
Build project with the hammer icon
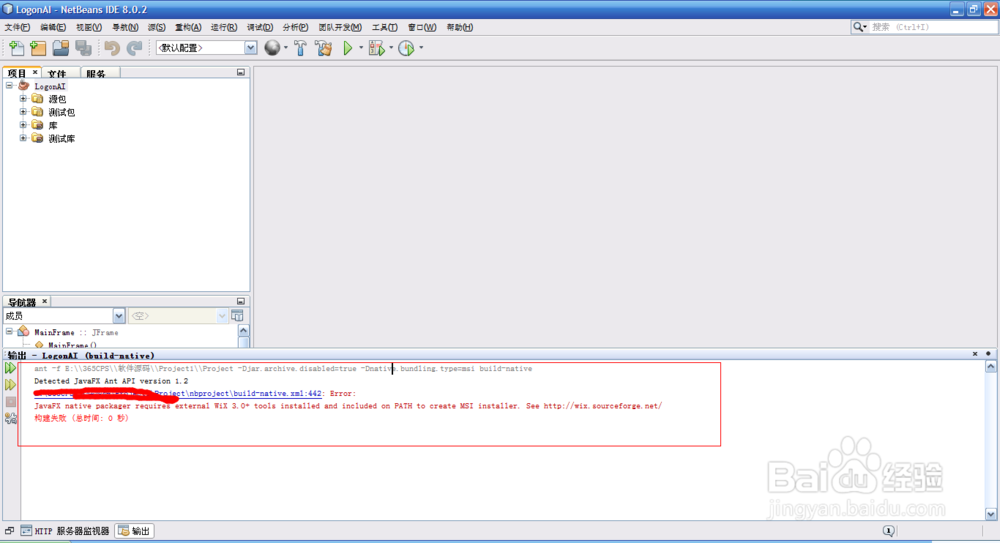pyautogui.click(x=300, y=48)
